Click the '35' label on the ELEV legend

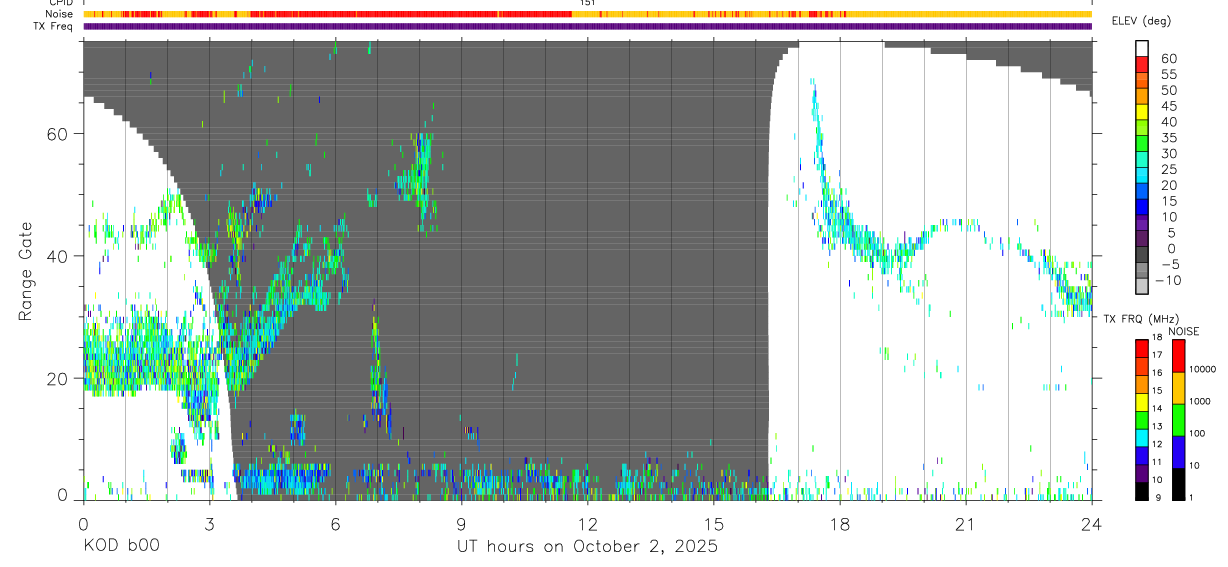1168,137
